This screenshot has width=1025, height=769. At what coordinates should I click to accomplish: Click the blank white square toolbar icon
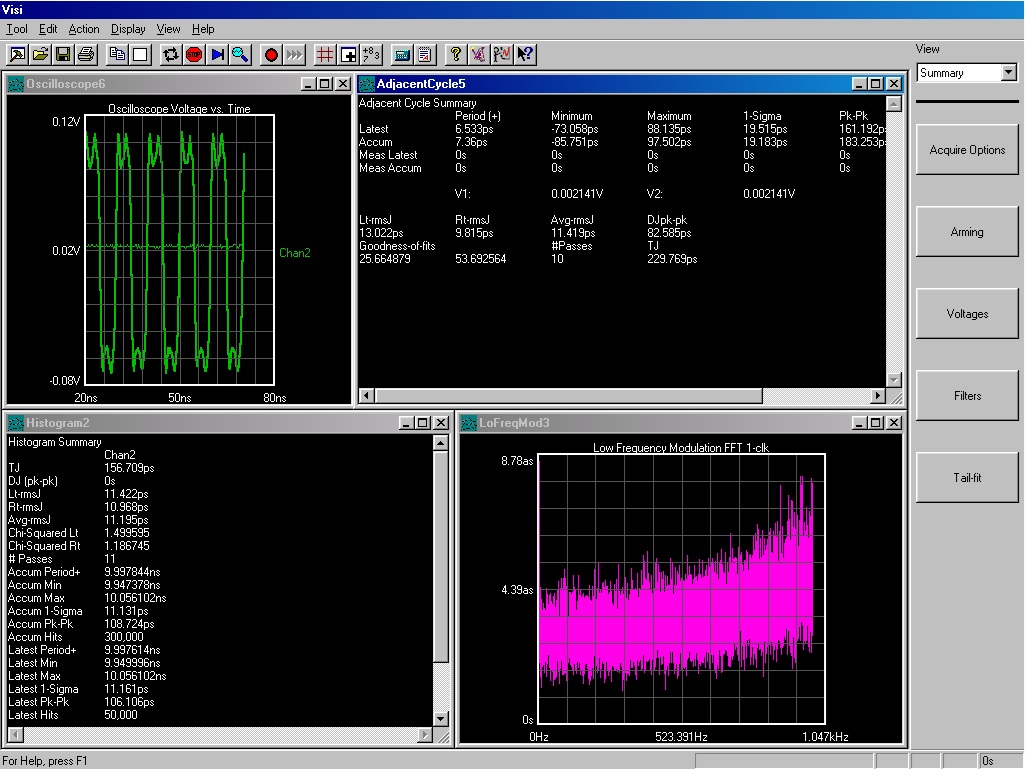tap(141, 55)
